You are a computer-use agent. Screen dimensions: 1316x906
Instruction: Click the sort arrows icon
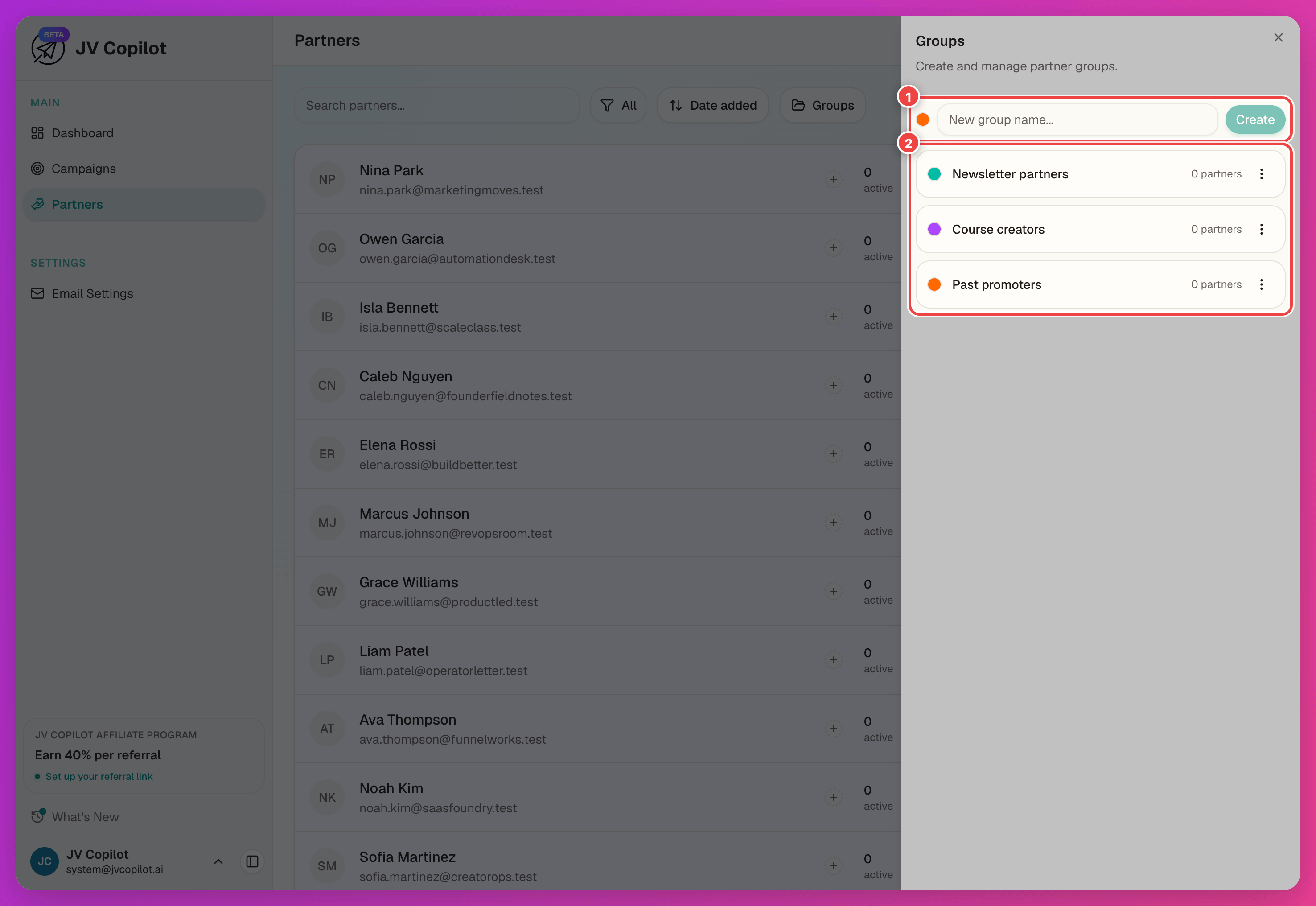pos(675,106)
